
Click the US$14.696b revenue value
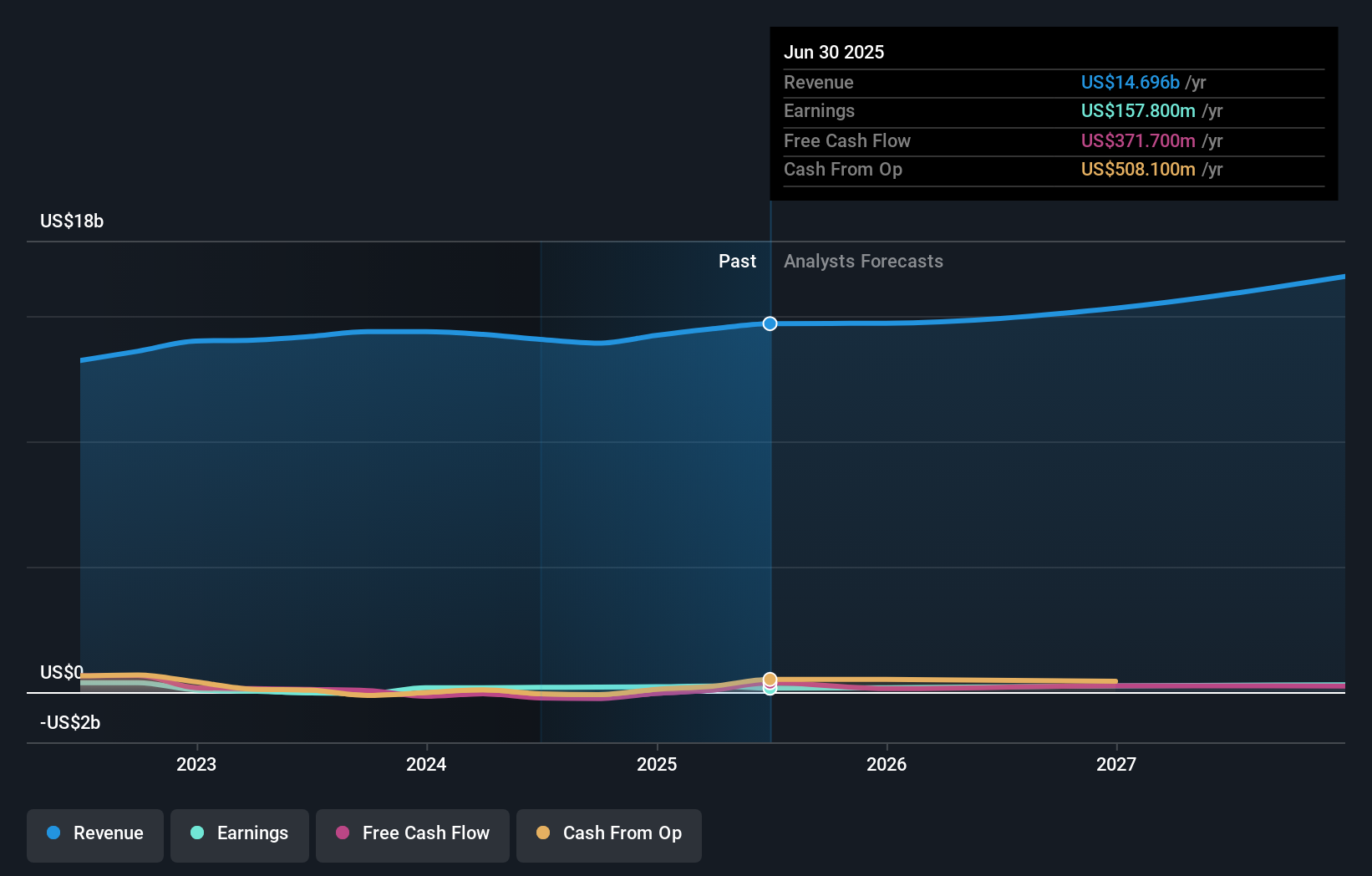point(1131,82)
